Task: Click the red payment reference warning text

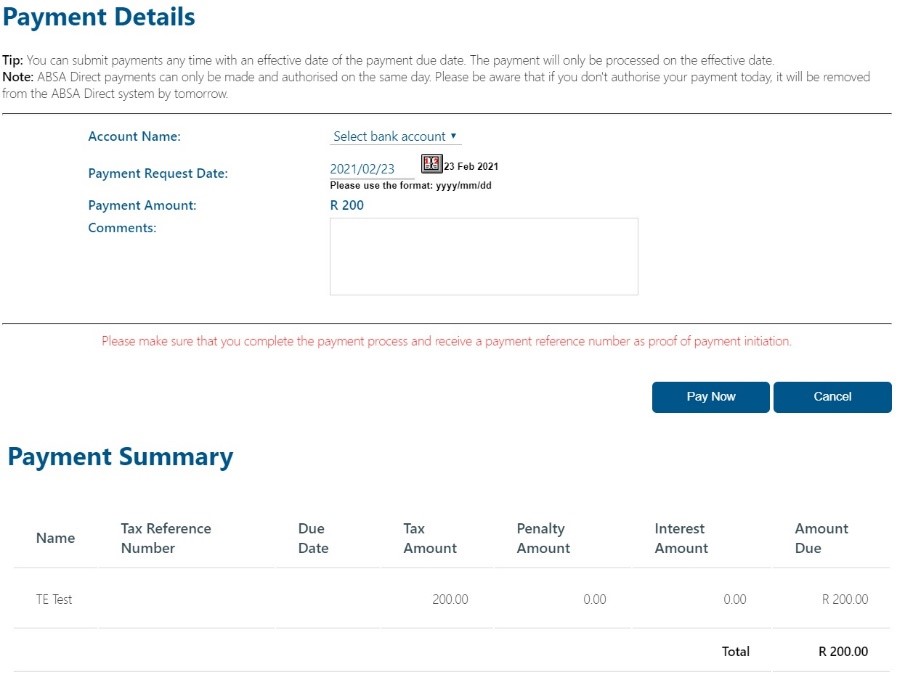Action: (x=446, y=342)
